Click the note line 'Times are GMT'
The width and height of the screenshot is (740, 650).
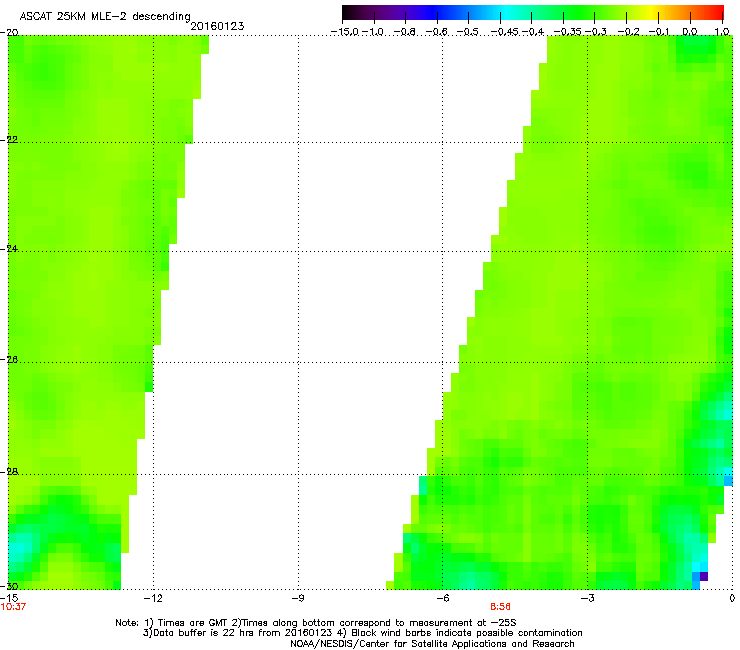(193, 623)
